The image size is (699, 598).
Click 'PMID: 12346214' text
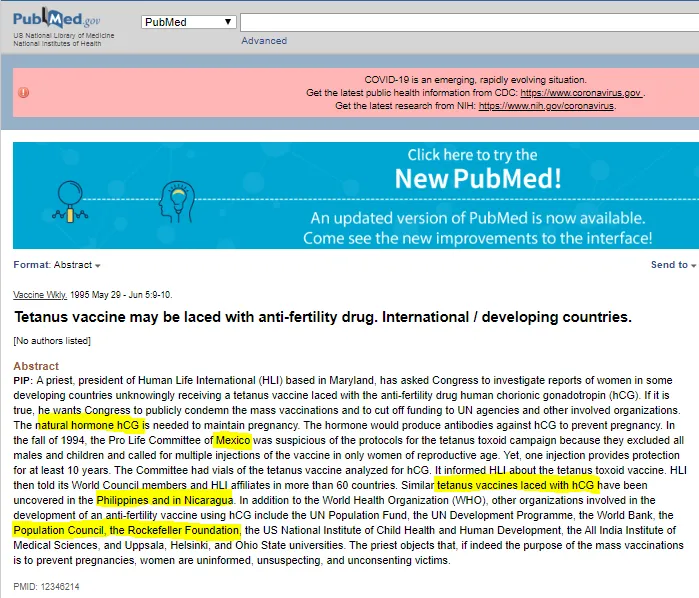pyautogui.click(x=46, y=586)
